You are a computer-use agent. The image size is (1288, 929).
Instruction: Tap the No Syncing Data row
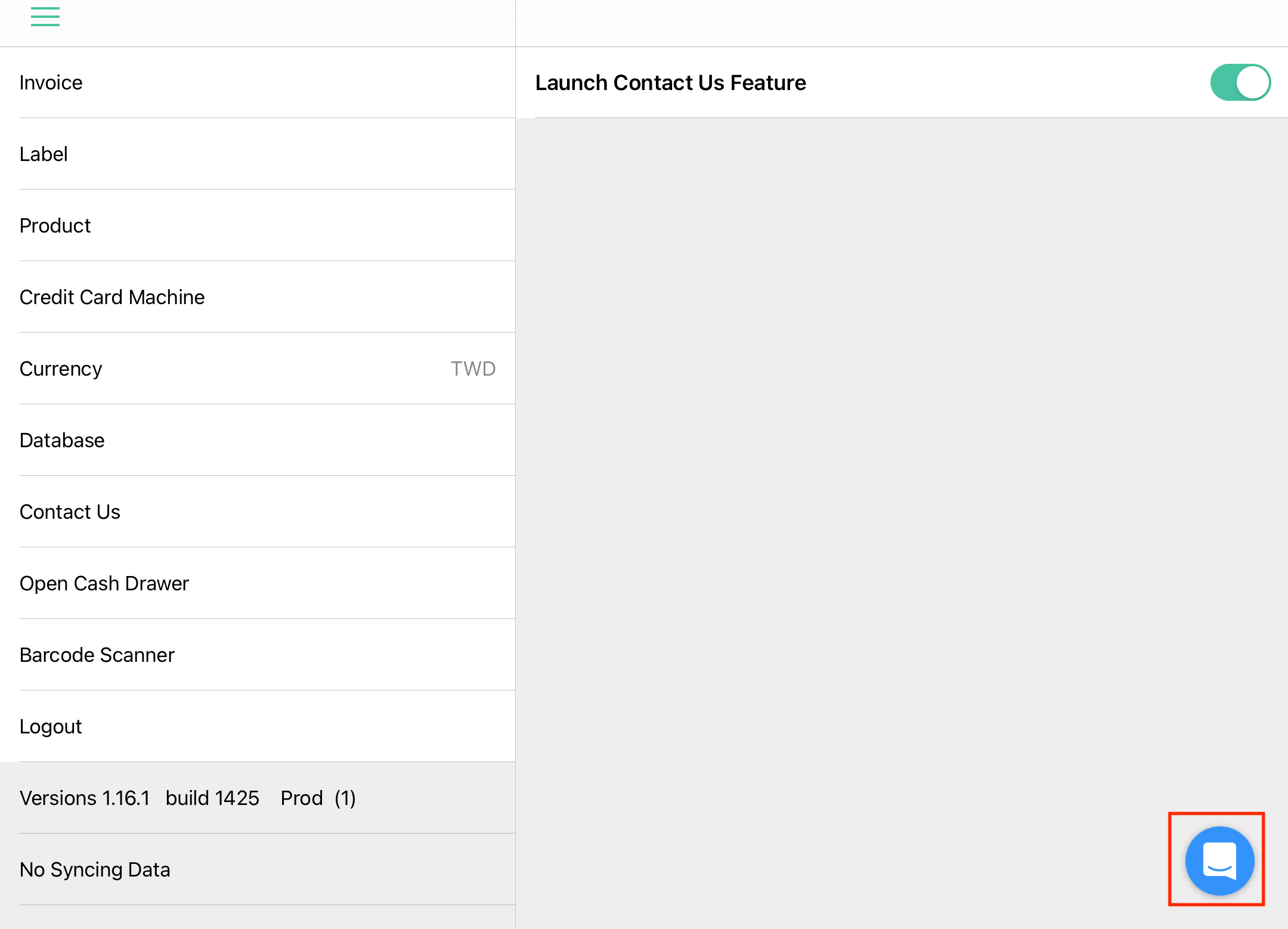[x=258, y=869]
